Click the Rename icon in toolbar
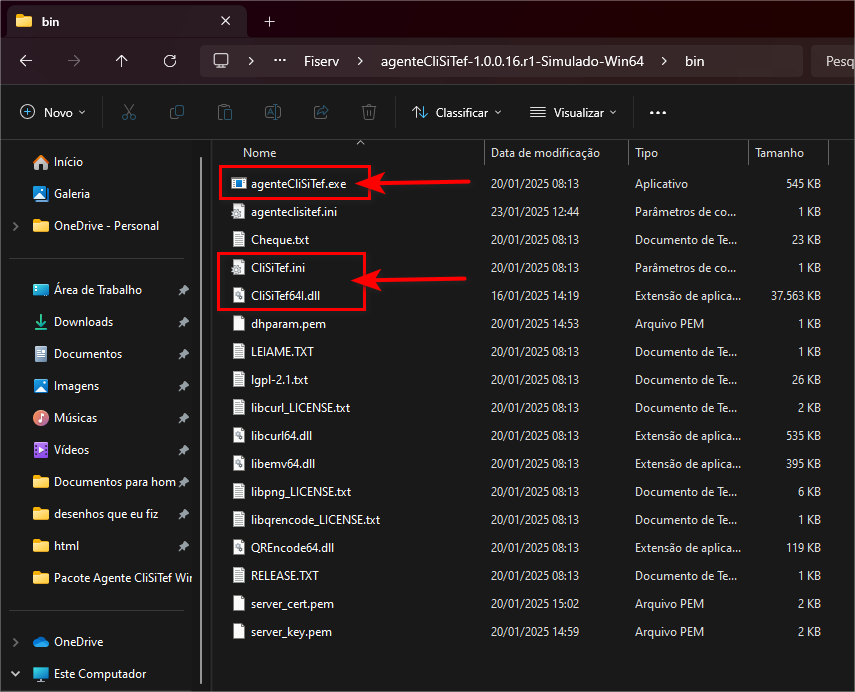Image resolution: width=855 pixels, height=692 pixels. (x=272, y=112)
